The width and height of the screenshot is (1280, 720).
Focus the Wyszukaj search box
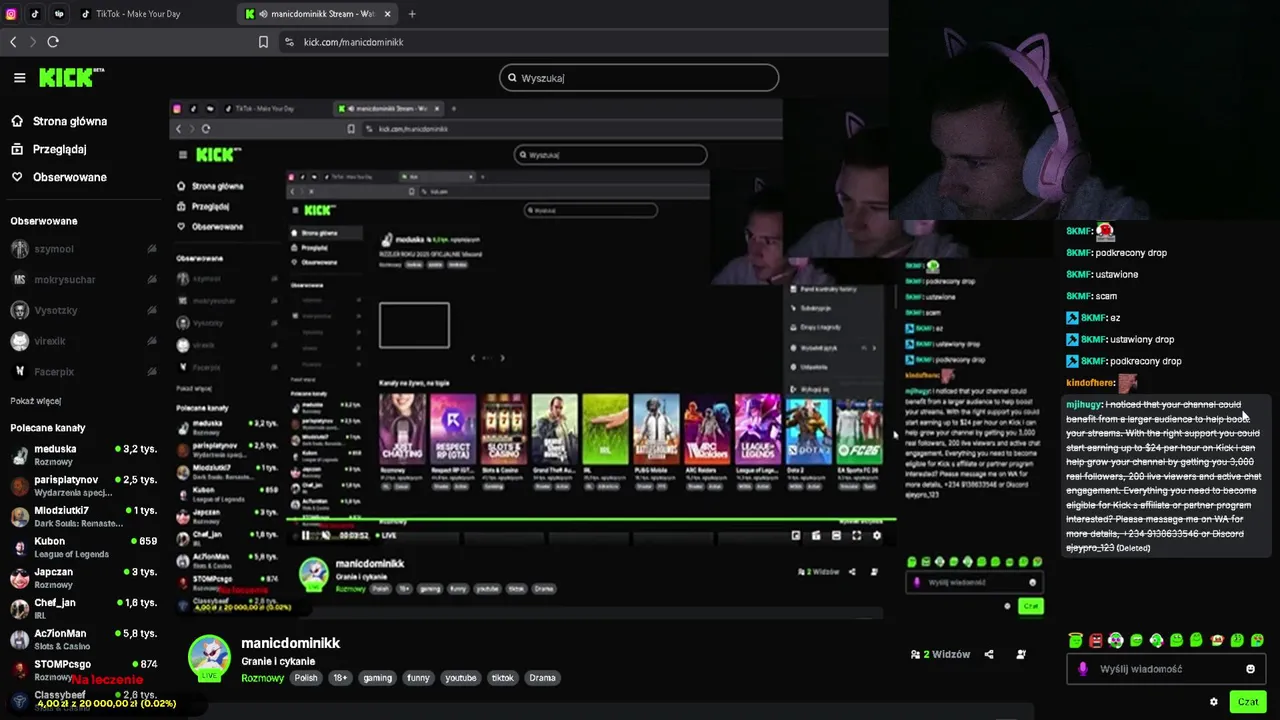pyautogui.click(x=639, y=78)
